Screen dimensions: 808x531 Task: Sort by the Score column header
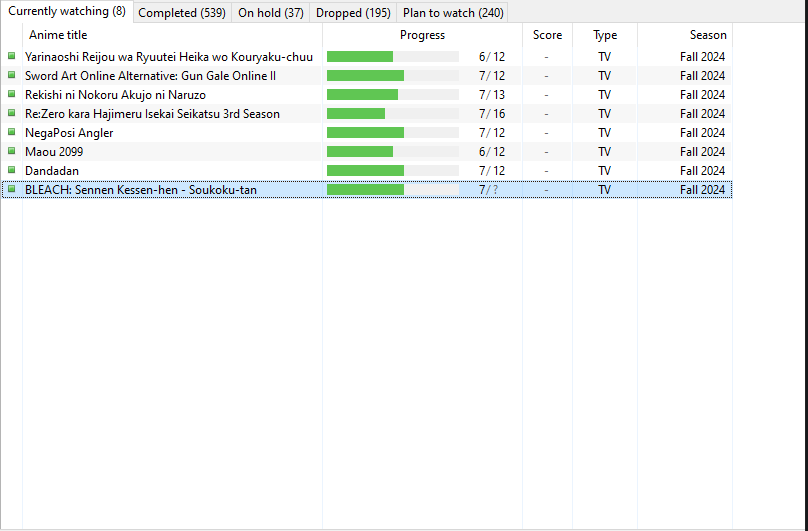pyautogui.click(x=547, y=35)
